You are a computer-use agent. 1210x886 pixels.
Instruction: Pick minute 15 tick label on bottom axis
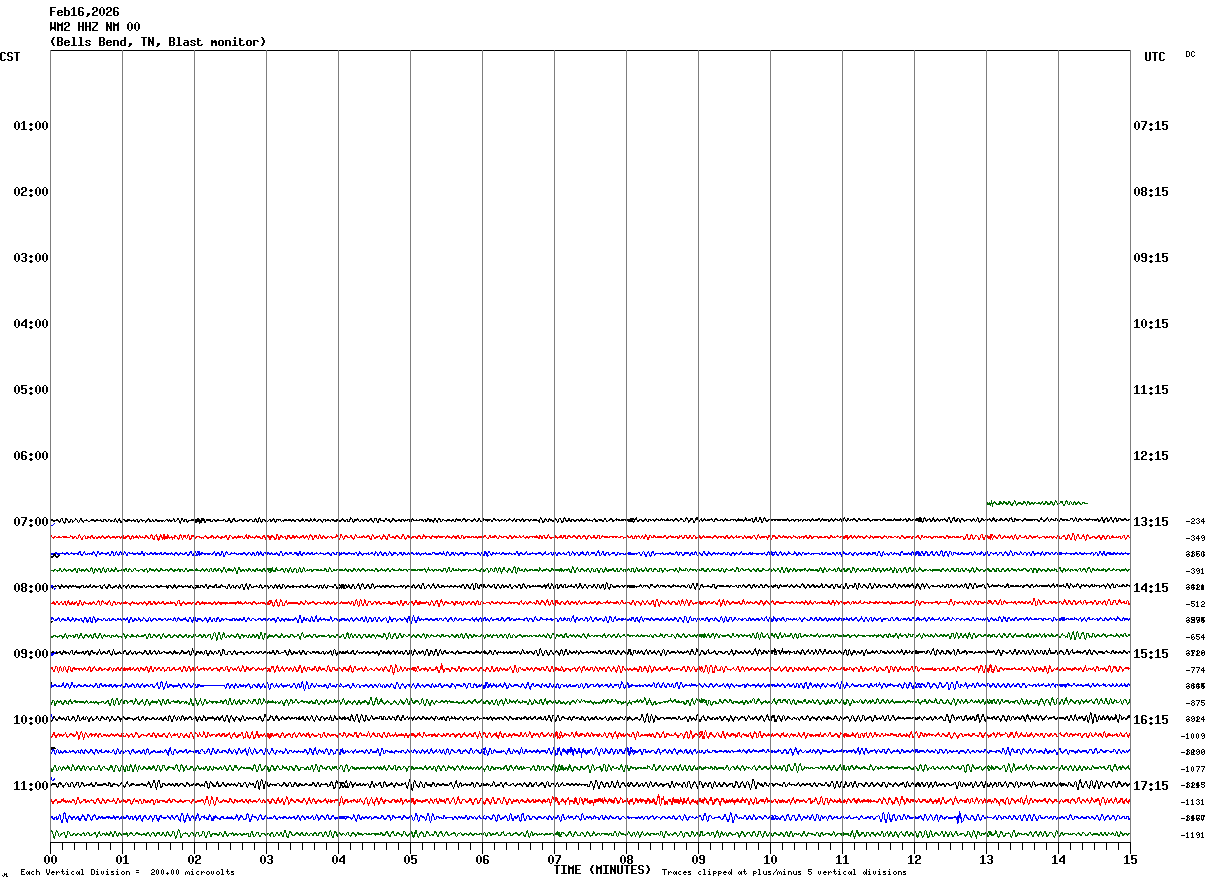(x=1130, y=860)
